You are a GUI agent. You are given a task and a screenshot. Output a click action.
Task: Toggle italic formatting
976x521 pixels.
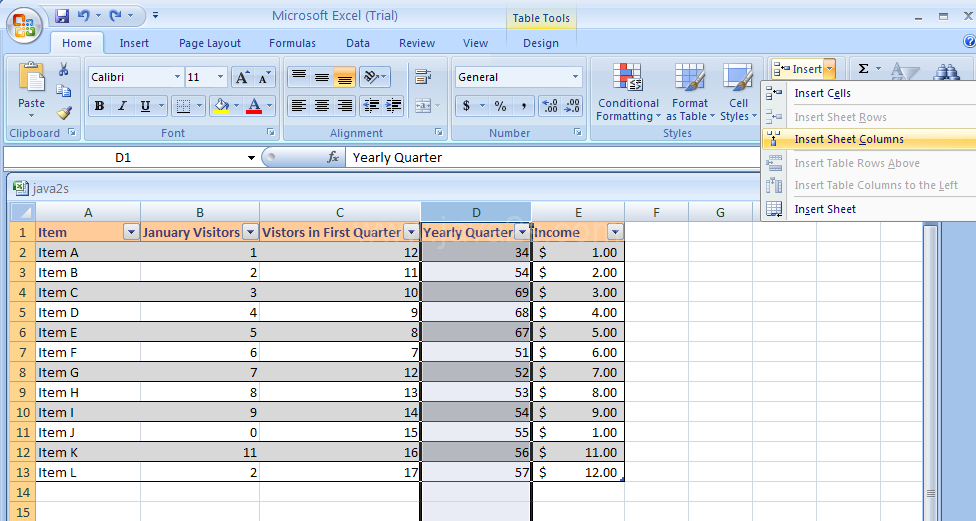tap(122, 106)
